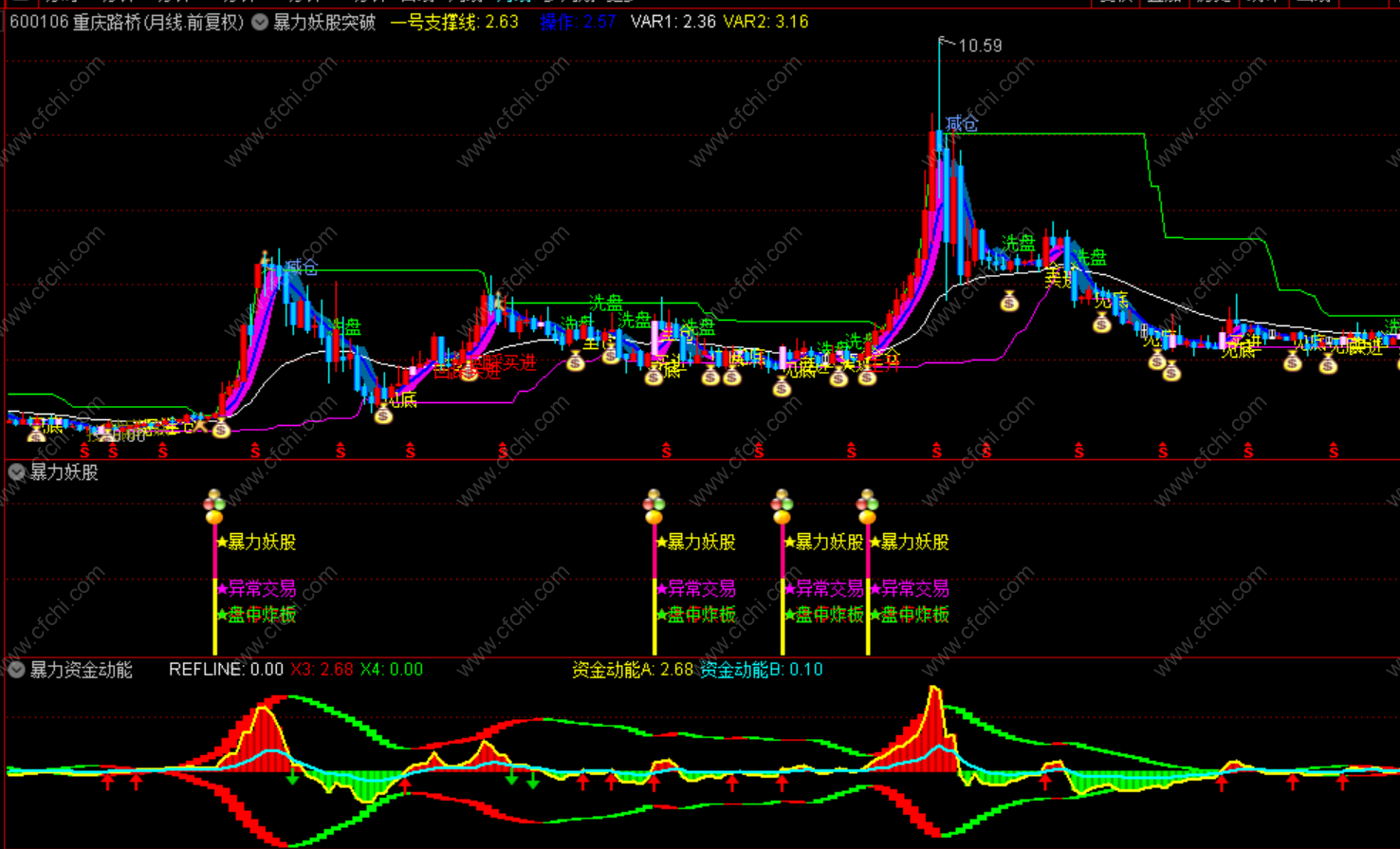1400x849 pixels.
Task: Select the X3: 2.68 readout
Action: tap(322, 670)
